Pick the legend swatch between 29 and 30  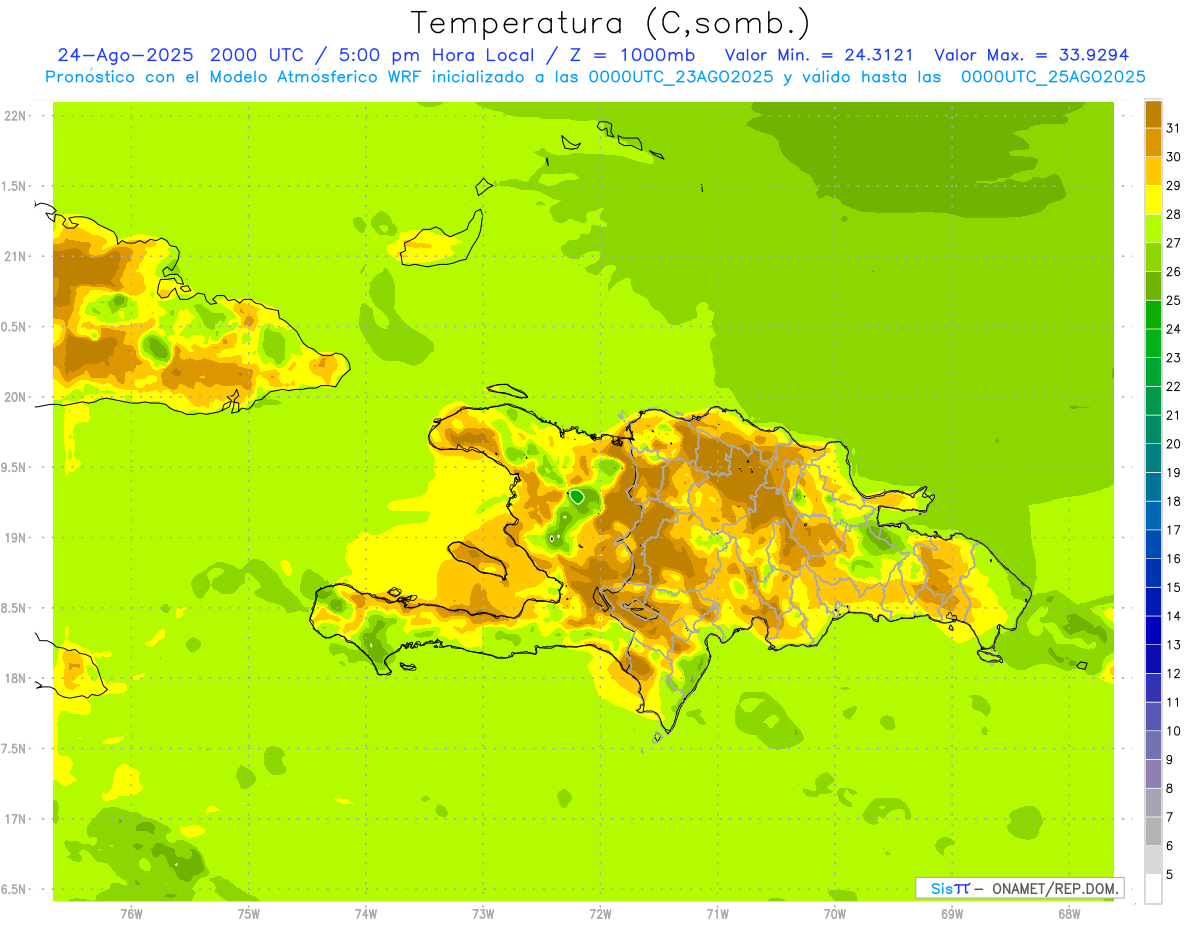1153,171
